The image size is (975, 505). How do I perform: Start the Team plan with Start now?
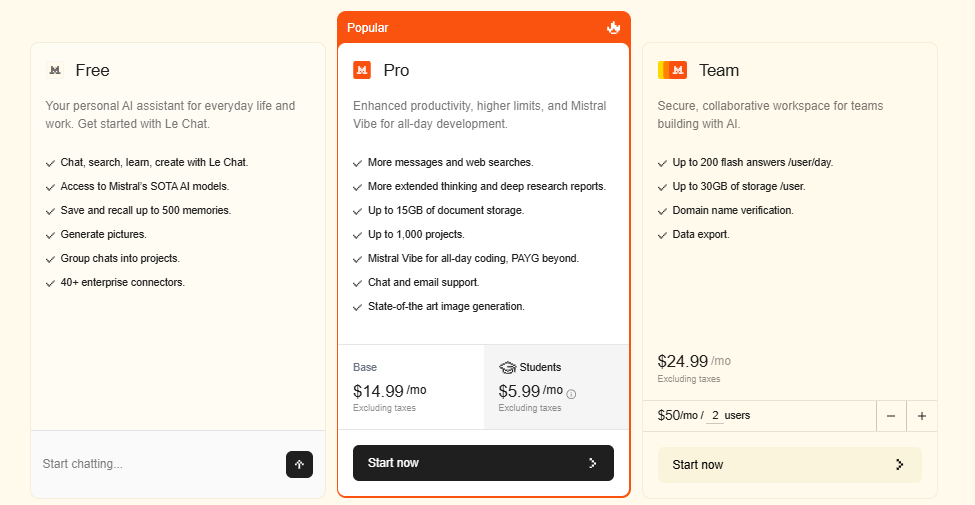coord(790,465)
